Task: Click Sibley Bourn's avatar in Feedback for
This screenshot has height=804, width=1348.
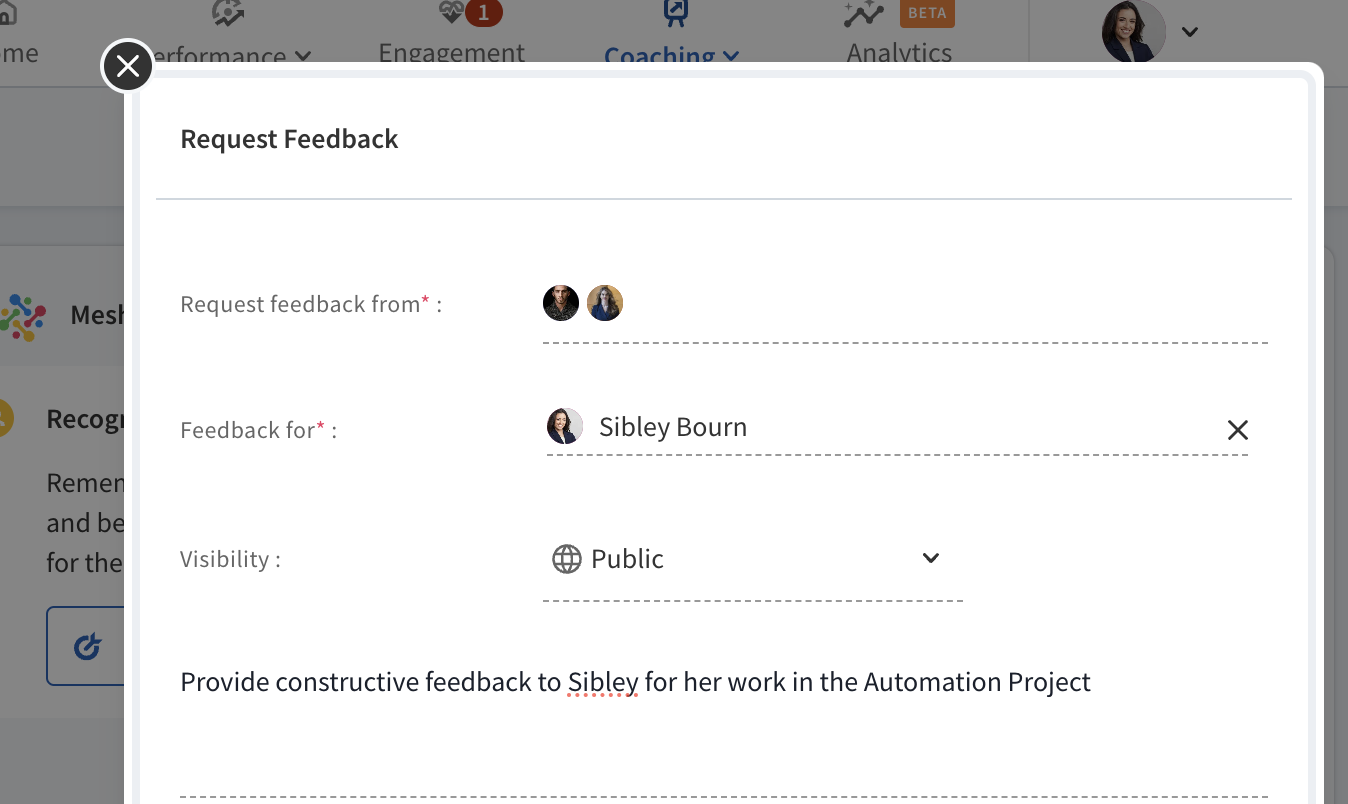Action: click(x=565, y=427)
